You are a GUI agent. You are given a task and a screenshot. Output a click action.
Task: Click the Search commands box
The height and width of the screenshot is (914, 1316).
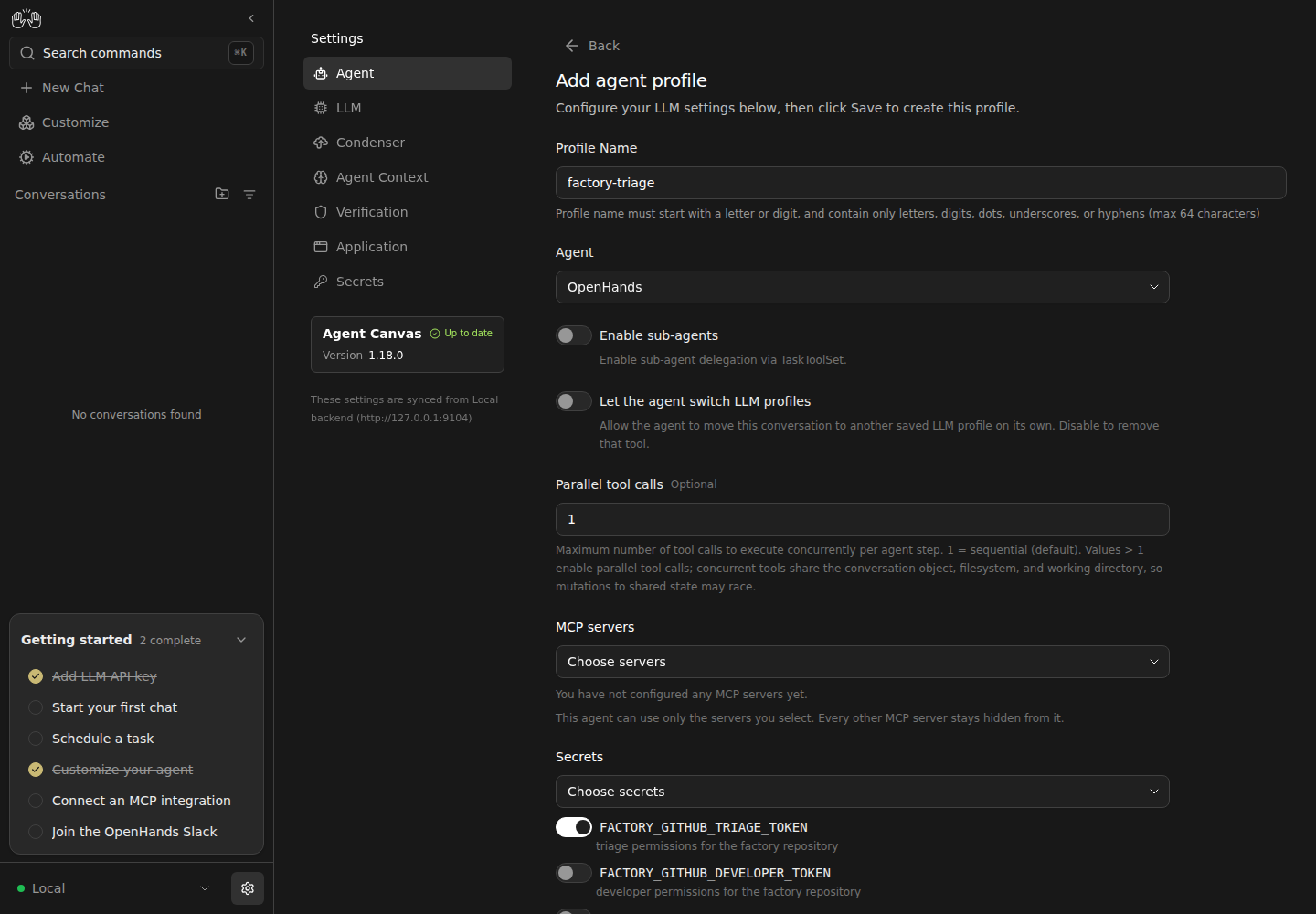[x=137, y=53]
